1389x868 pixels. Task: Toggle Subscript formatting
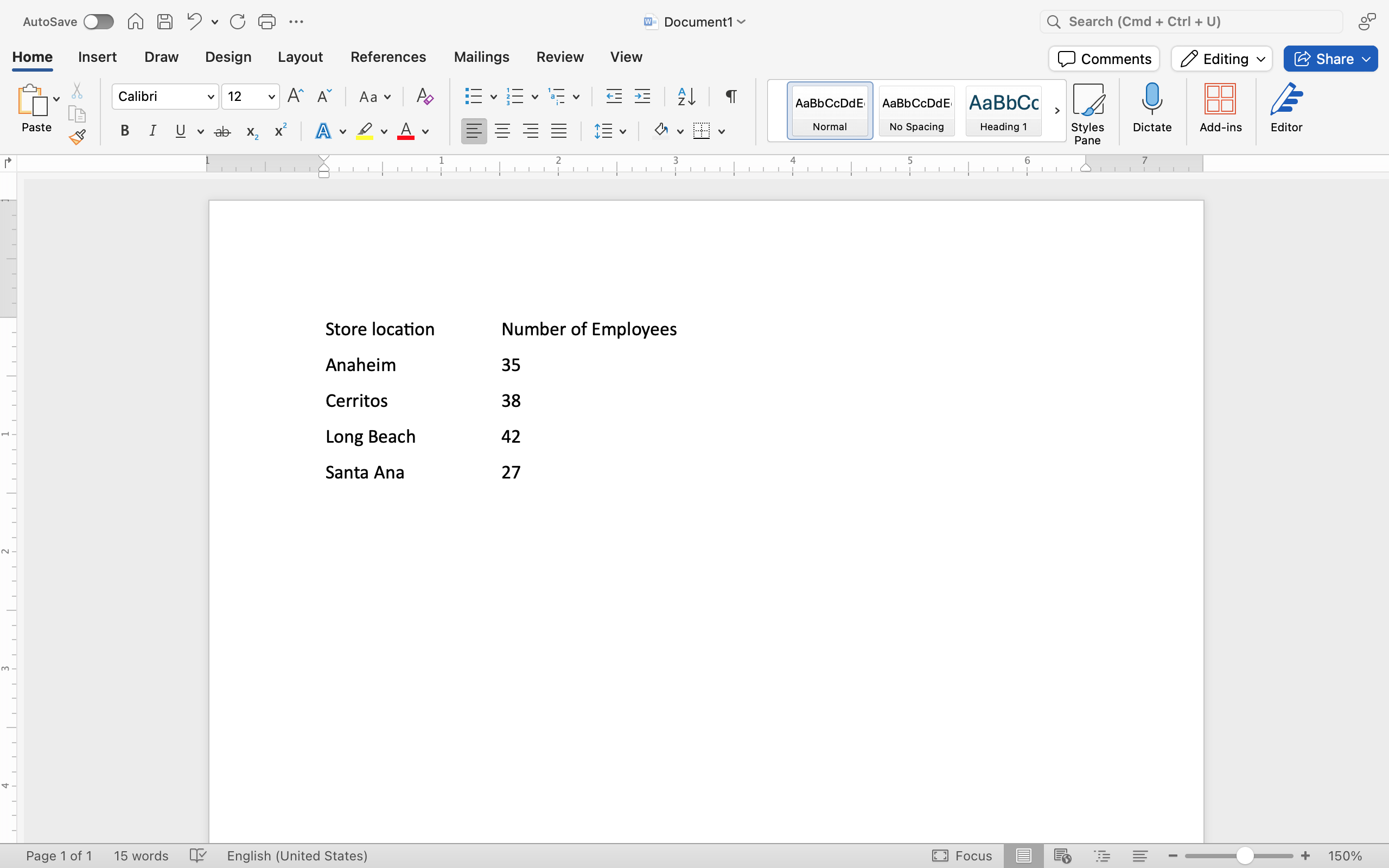click(252, 132)
